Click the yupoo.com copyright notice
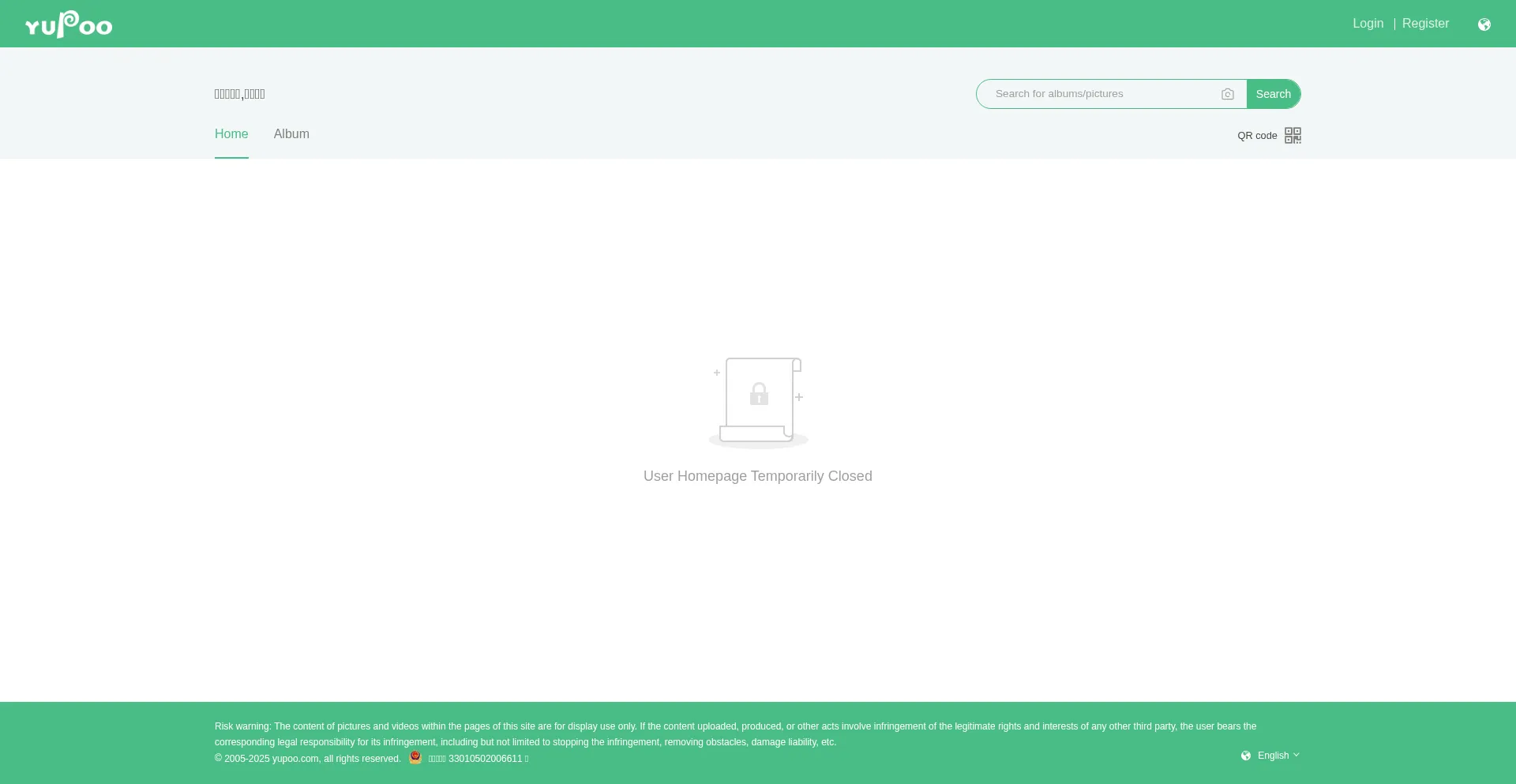The height and width of the screenshot is (784, 1516). coord(308,759)
